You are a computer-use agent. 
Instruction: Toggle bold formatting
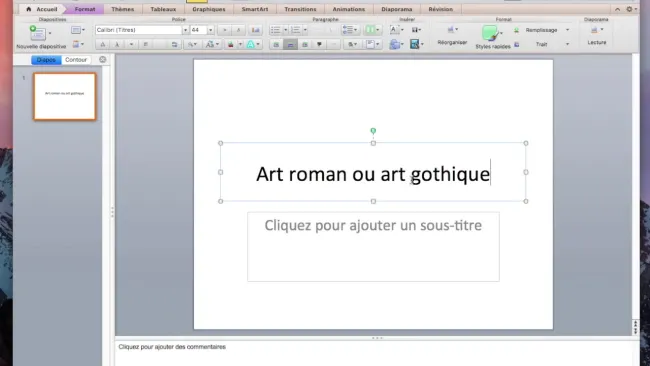[103, 44]
